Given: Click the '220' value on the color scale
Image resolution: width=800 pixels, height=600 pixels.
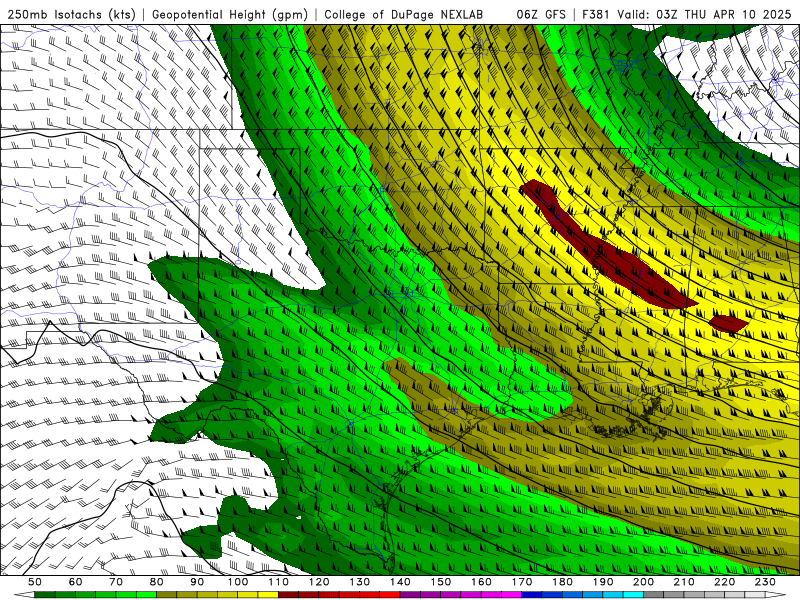Looking at the screenshot, I should [724, 582].
